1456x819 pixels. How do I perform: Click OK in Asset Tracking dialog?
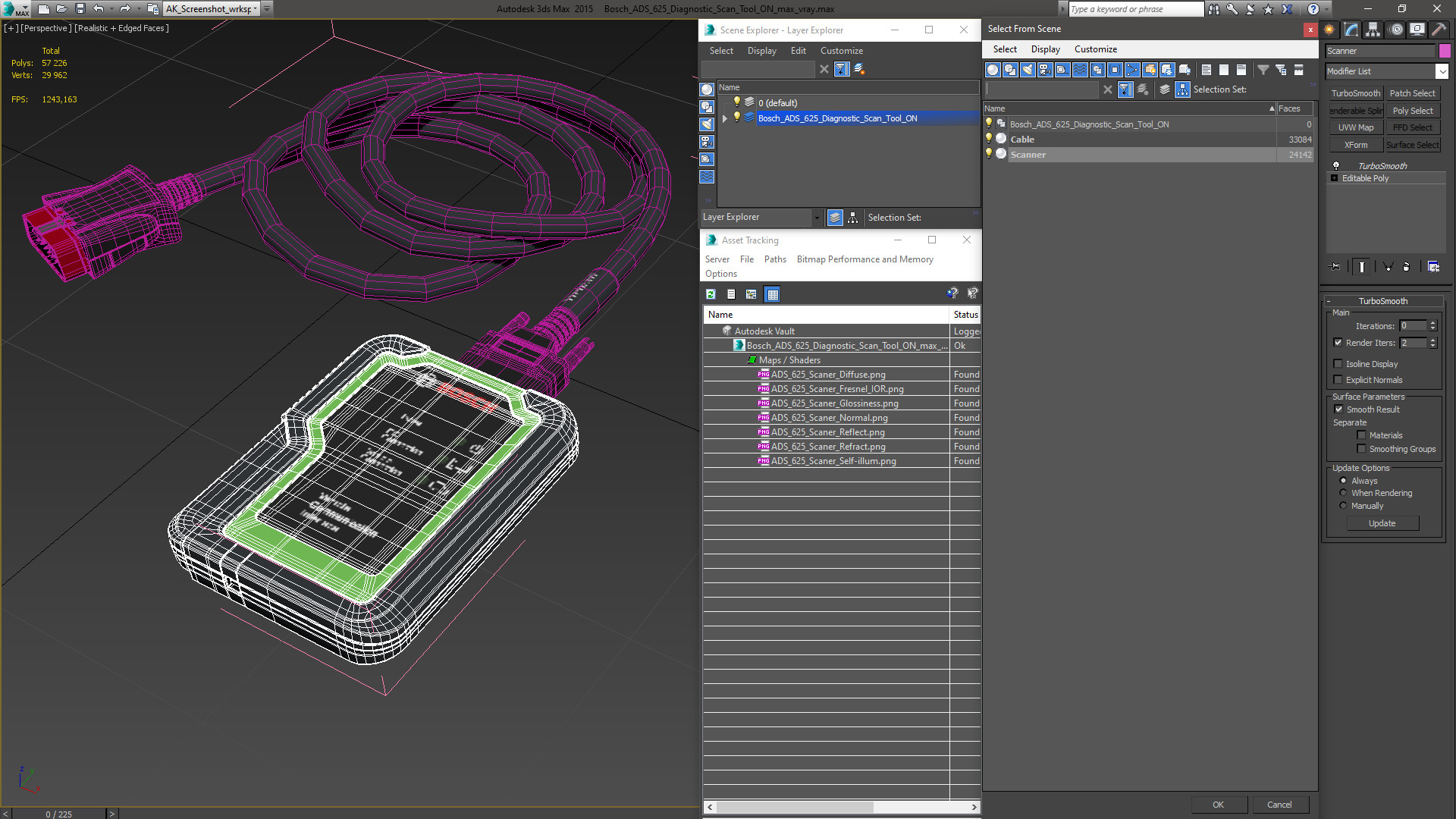(x=1217, y=804)
